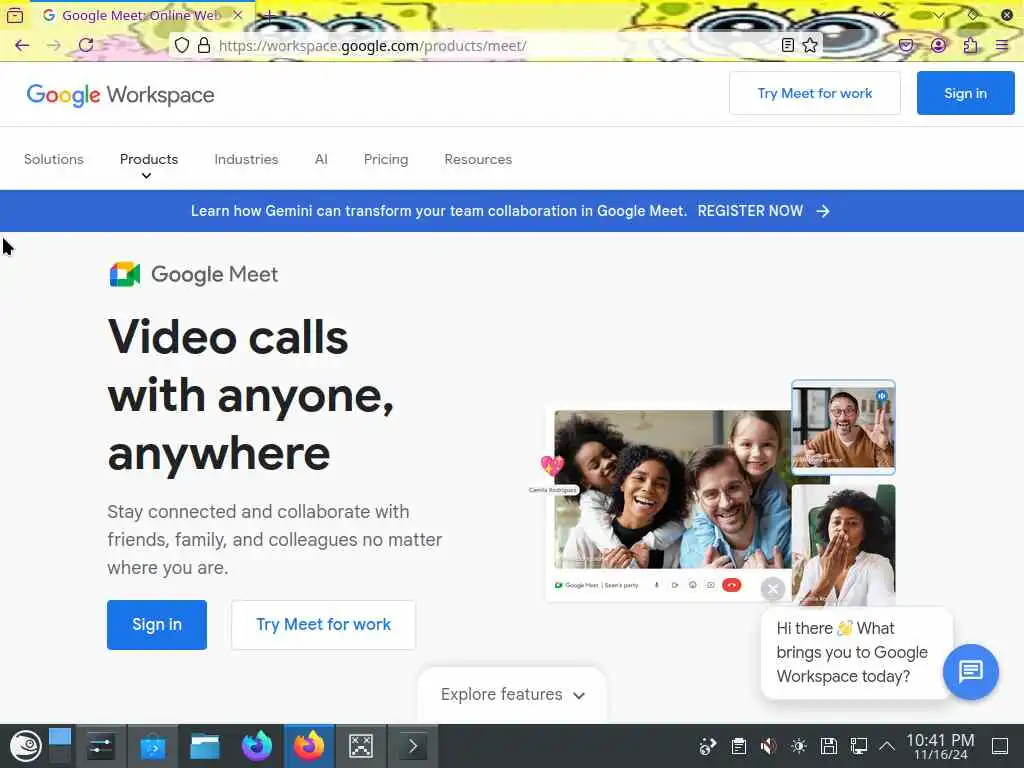This screenshot has width=1024, height=768.
Task: Open the volume control tray icon
Action: 769,746
